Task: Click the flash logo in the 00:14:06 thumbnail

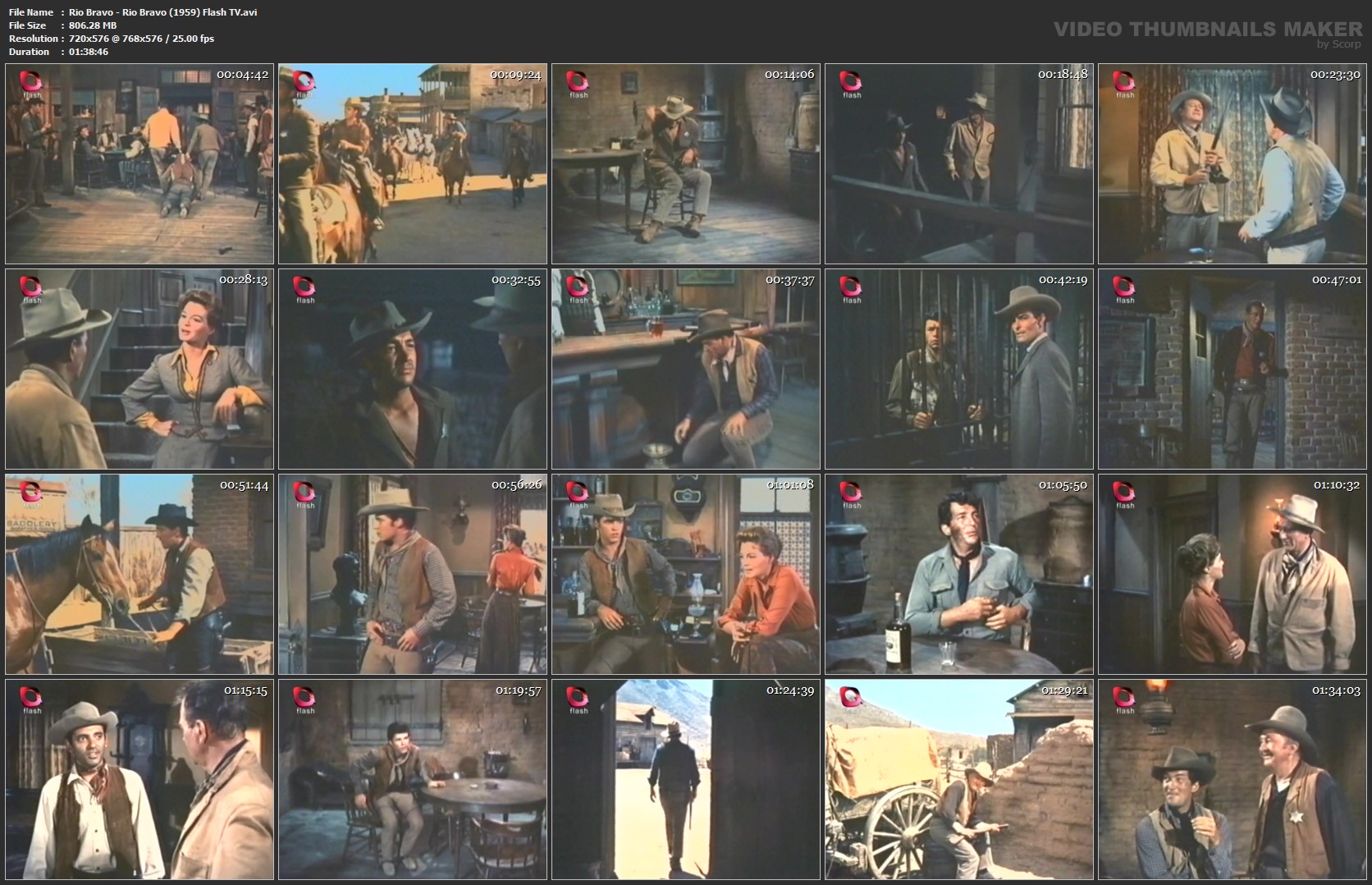Action: click(x=579, y=84)
